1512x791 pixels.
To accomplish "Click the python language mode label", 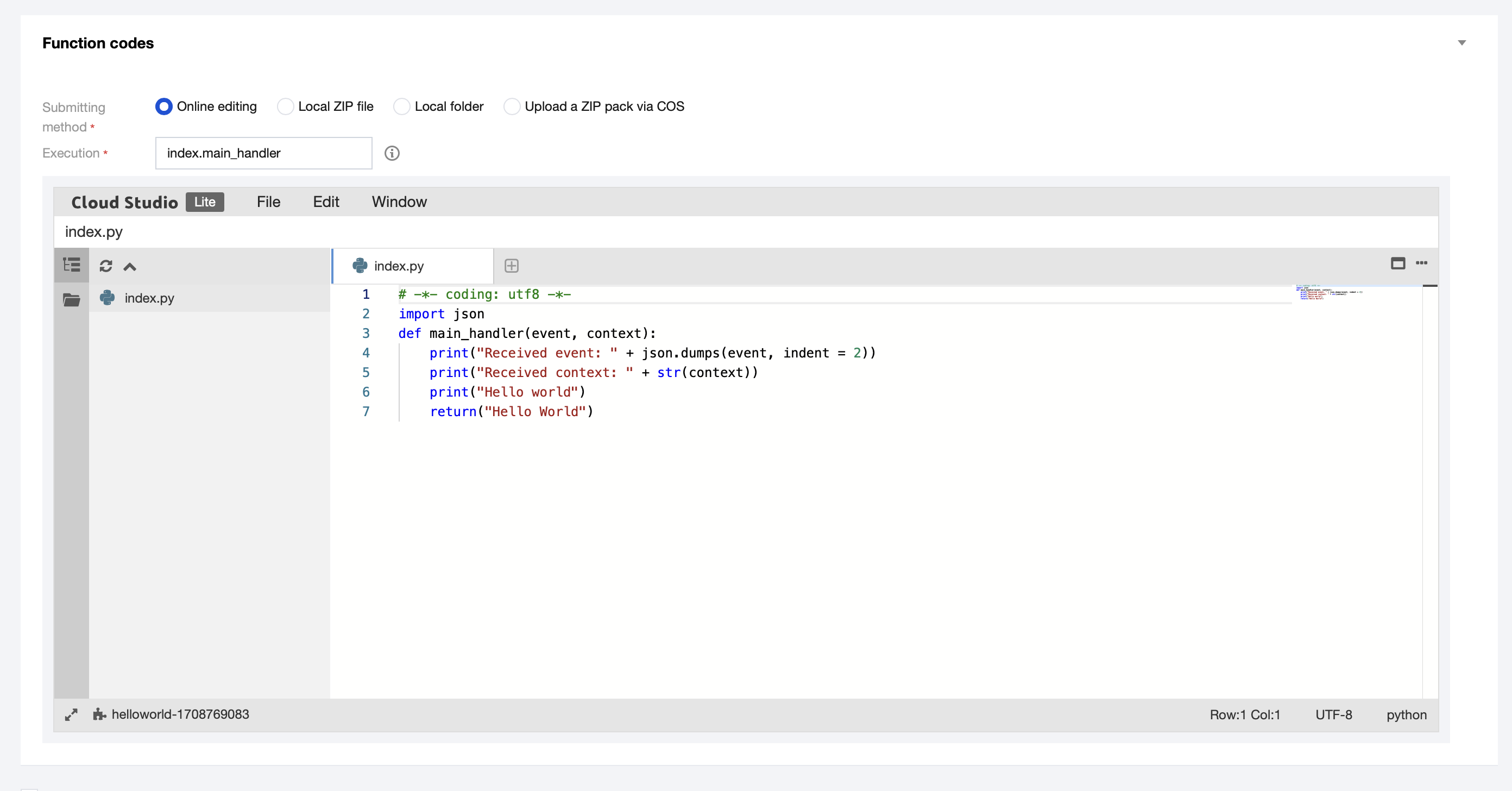I will 1406,714.
